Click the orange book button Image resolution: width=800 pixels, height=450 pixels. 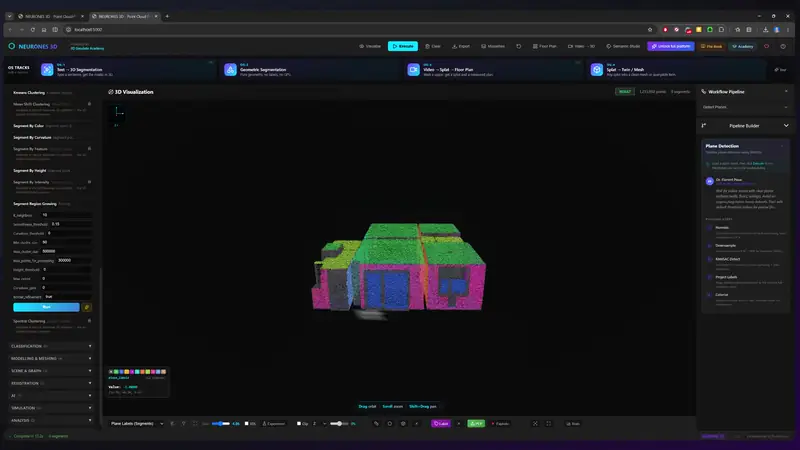click(x=712, y=46)
